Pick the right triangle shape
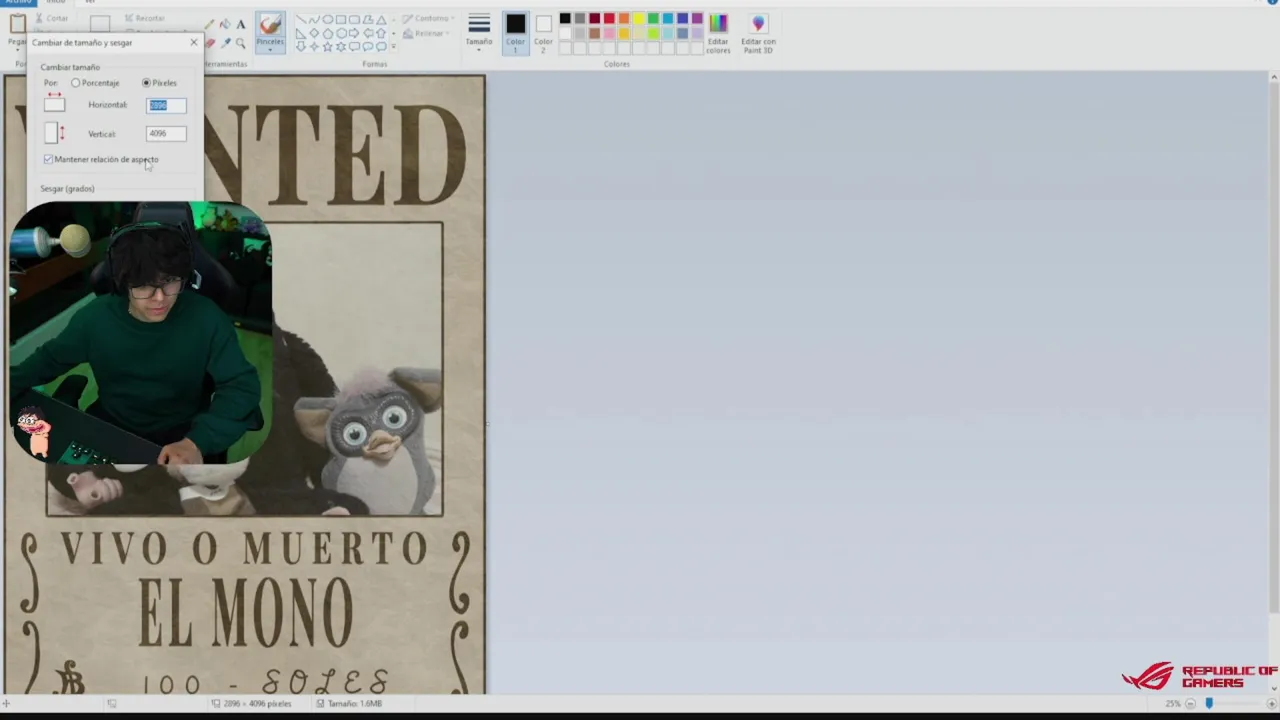1280x720 pixels. pos(301,34)
